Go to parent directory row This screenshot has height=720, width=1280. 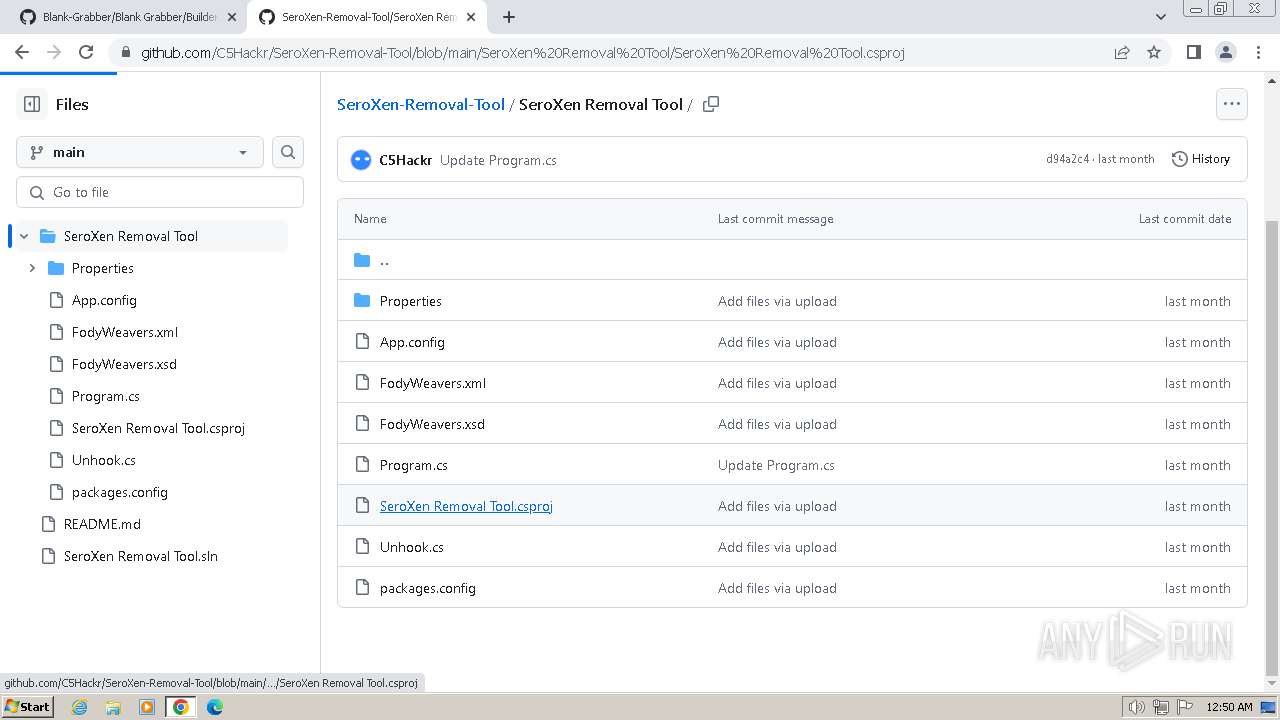coord(792,260)
